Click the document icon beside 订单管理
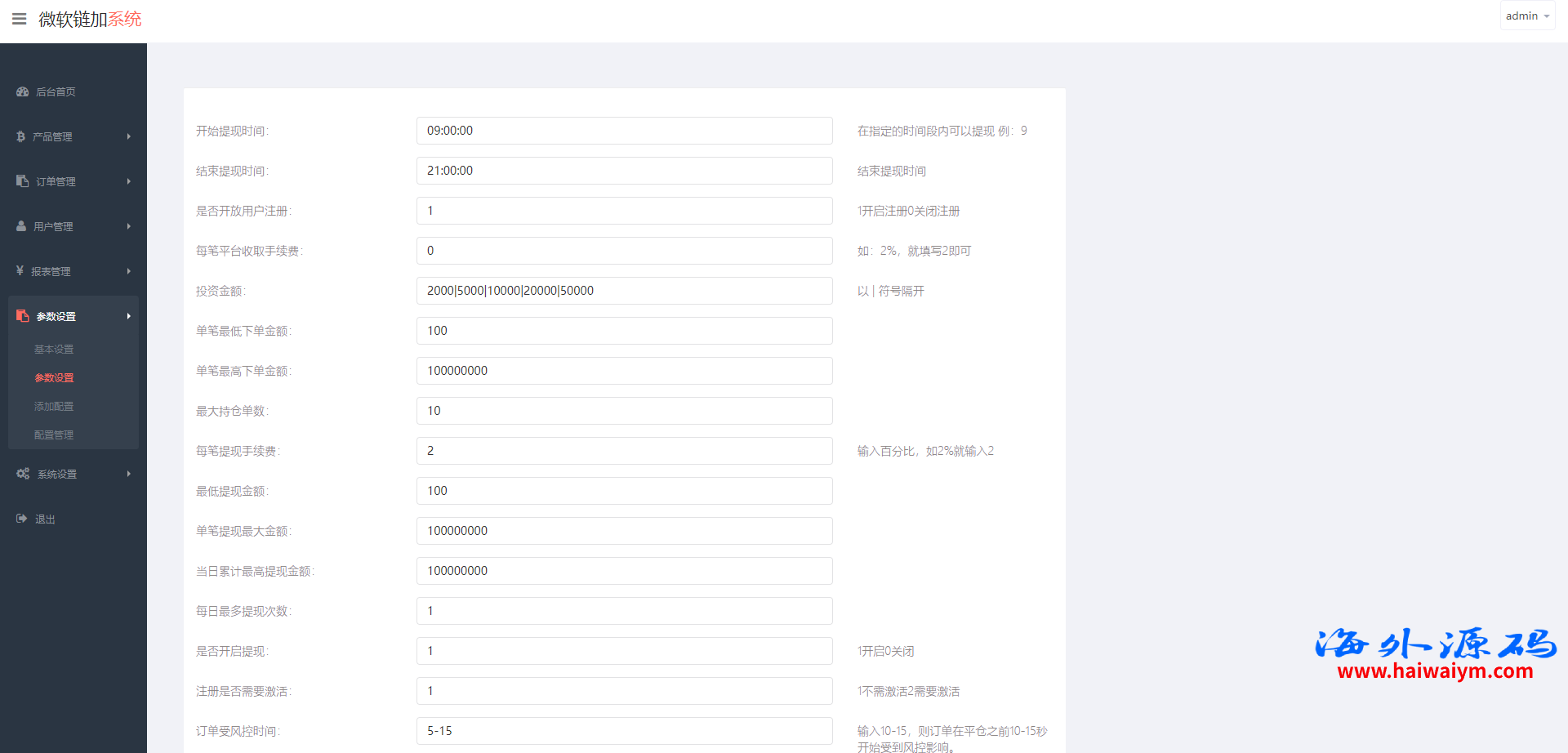Image resolution: width=1568 pixels, height=753 pixels. coord(23,181)
